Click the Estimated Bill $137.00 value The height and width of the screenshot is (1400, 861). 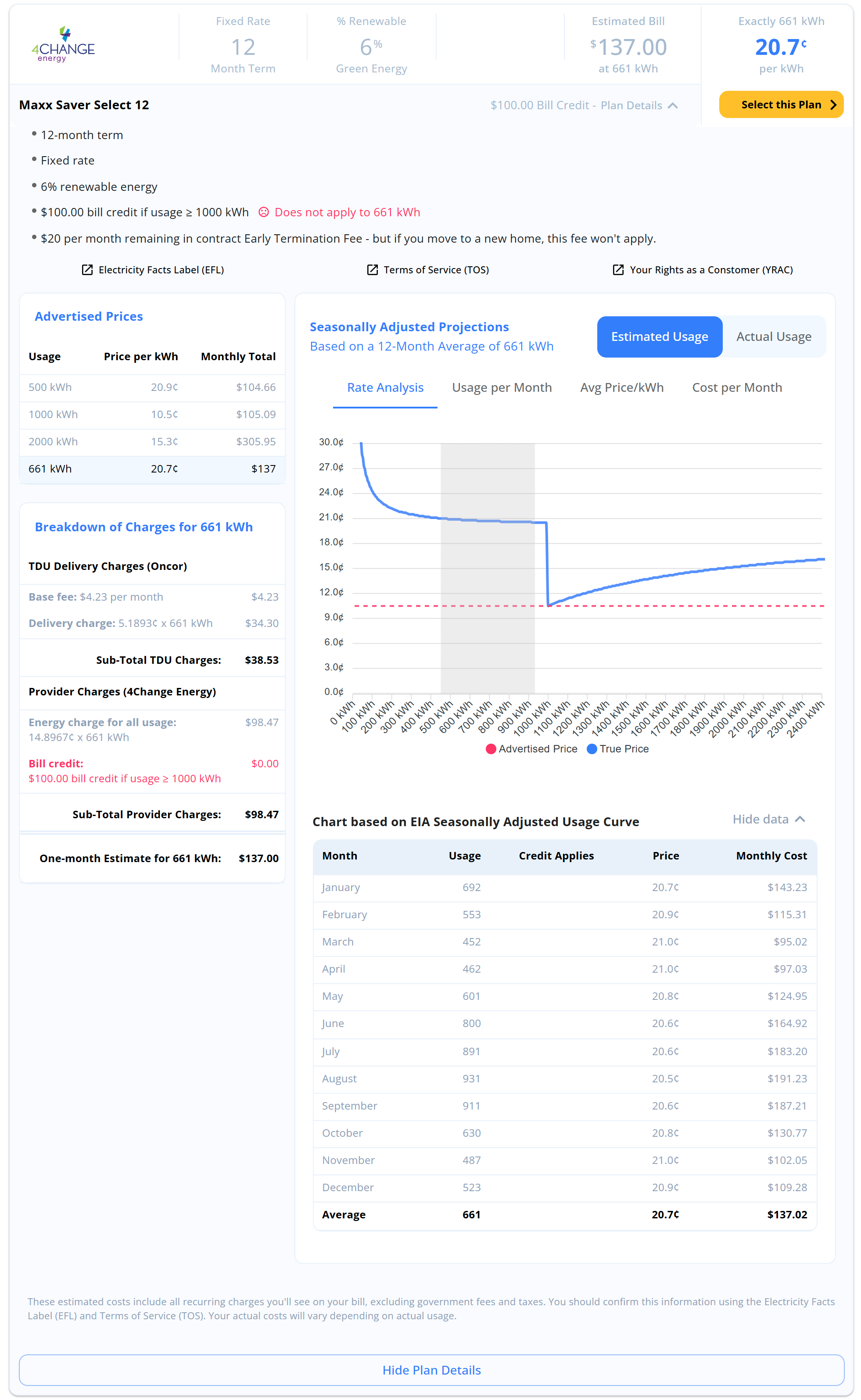(628, 47)
